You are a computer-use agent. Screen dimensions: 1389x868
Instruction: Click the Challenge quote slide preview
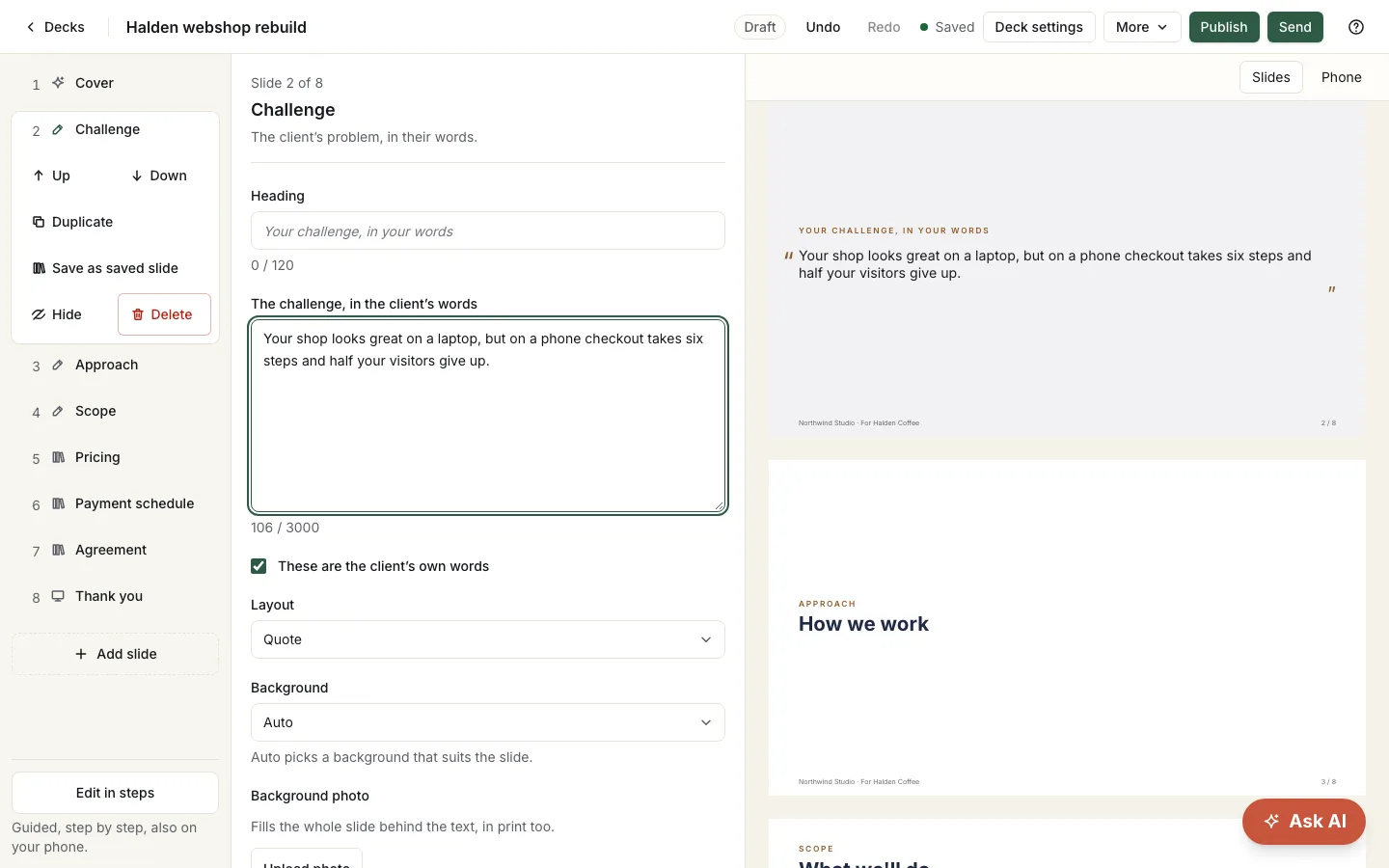click(x=1067, y=269)
